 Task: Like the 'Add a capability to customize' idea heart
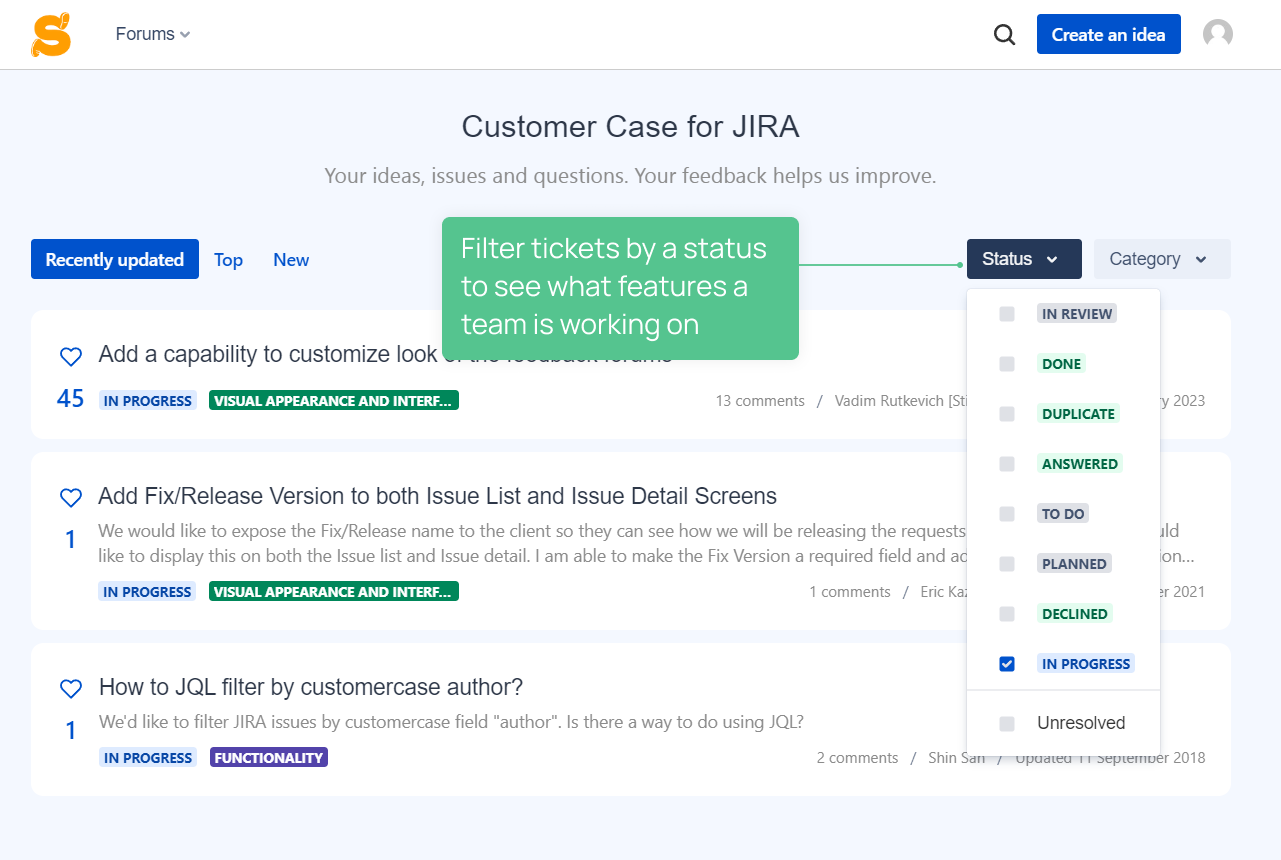click(70, 356)
